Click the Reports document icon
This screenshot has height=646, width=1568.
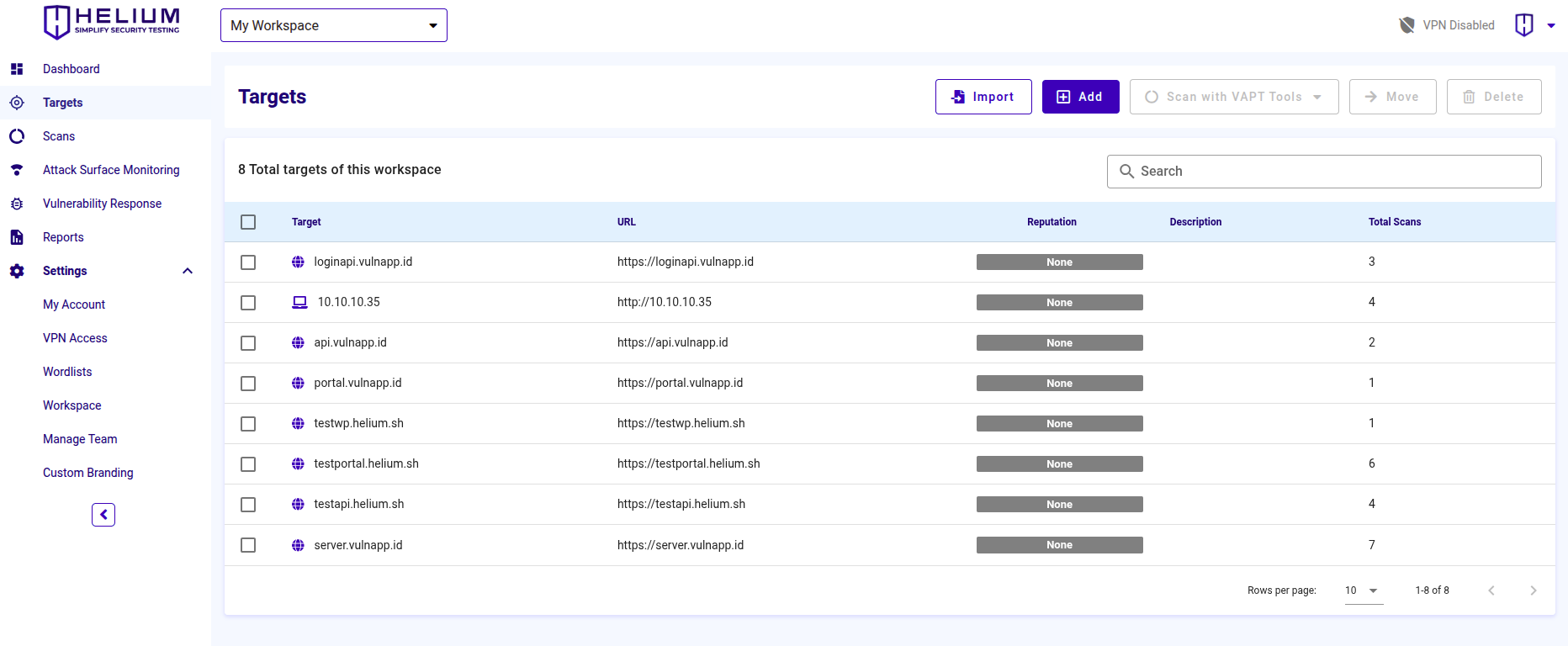pyautogui.click(x=17, y=237)
